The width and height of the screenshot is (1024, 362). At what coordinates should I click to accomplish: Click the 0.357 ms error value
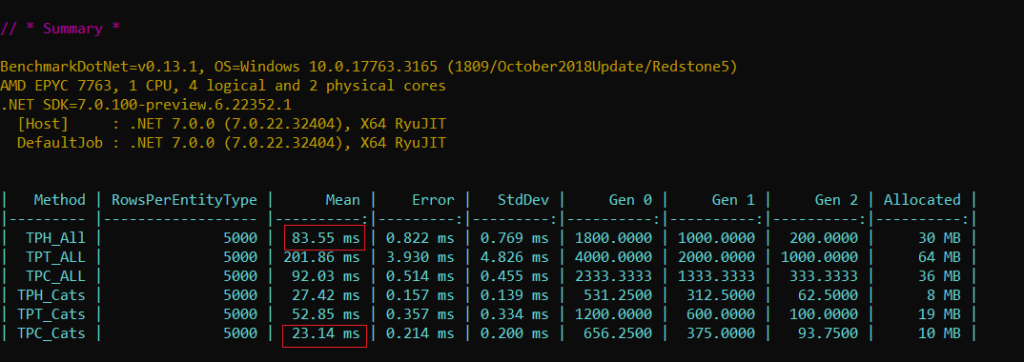(x=420, y=314)
